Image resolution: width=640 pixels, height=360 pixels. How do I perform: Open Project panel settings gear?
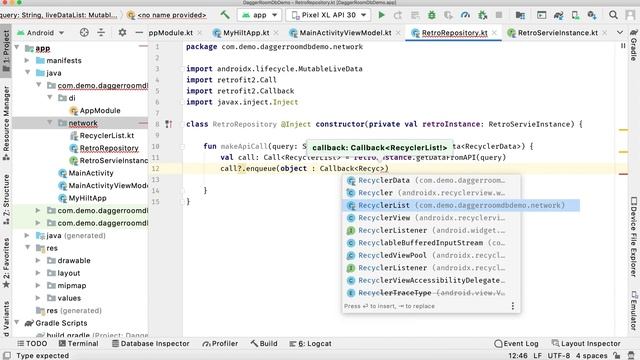(122, 32)
